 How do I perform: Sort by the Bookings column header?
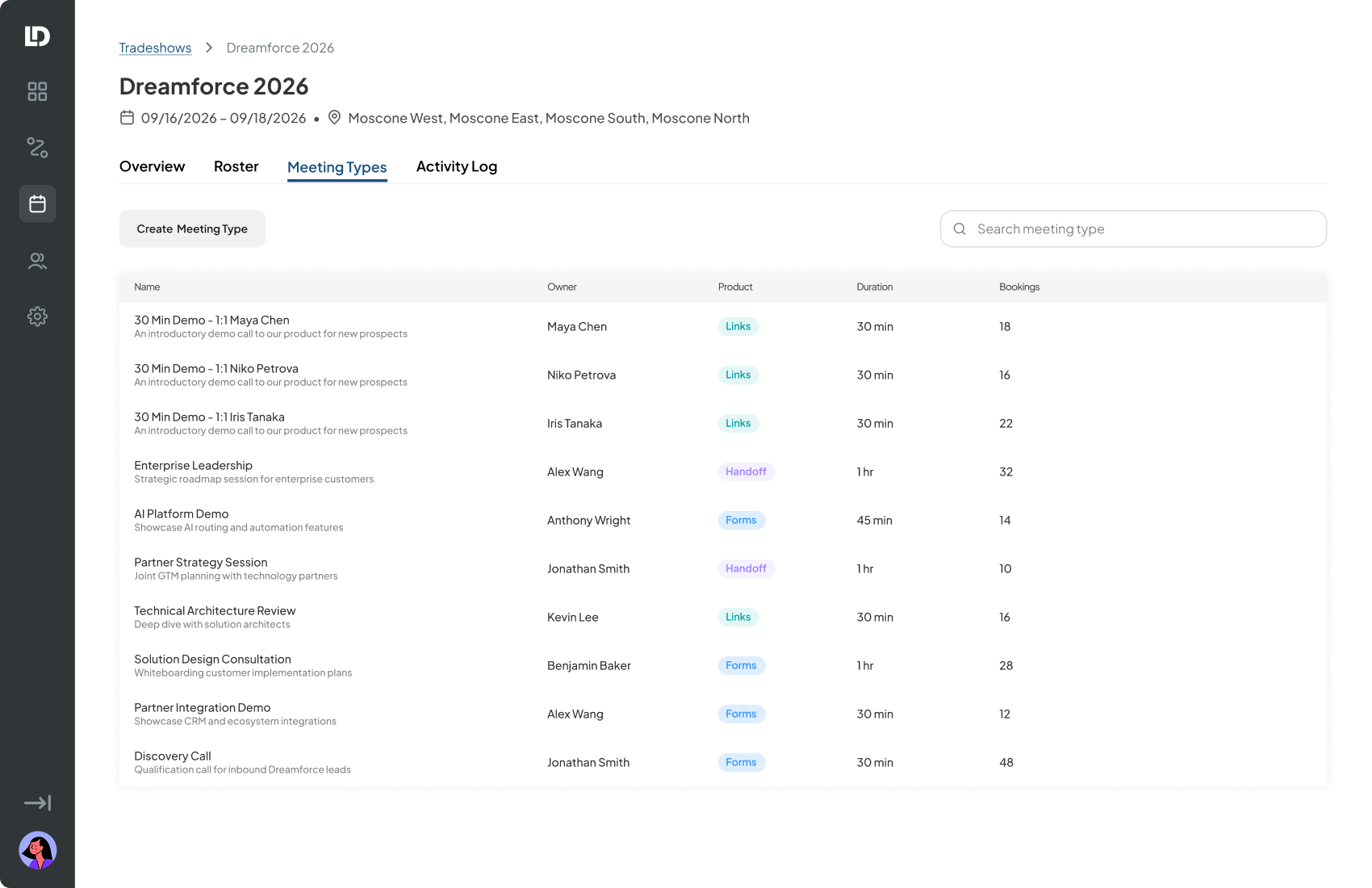[1019, 287]
